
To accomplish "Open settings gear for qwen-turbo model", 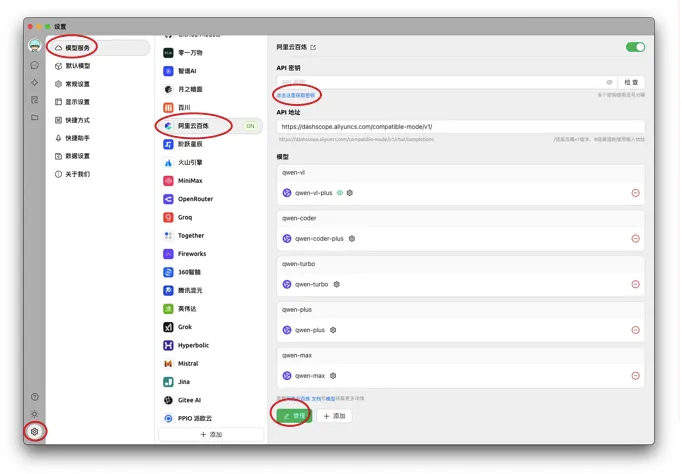I will coord(337,284).
